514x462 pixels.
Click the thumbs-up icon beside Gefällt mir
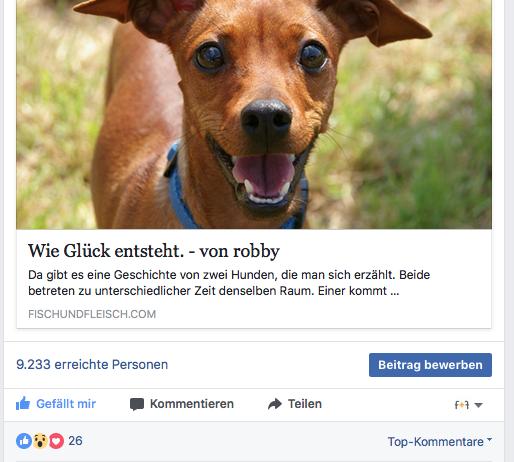coord(23,403)
